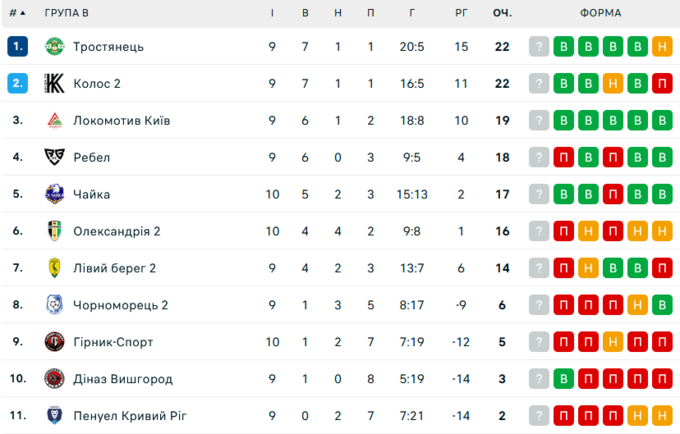Click the ФОРМА column header
This screenshot has height=434, width=680.
[x=600, y=13]
